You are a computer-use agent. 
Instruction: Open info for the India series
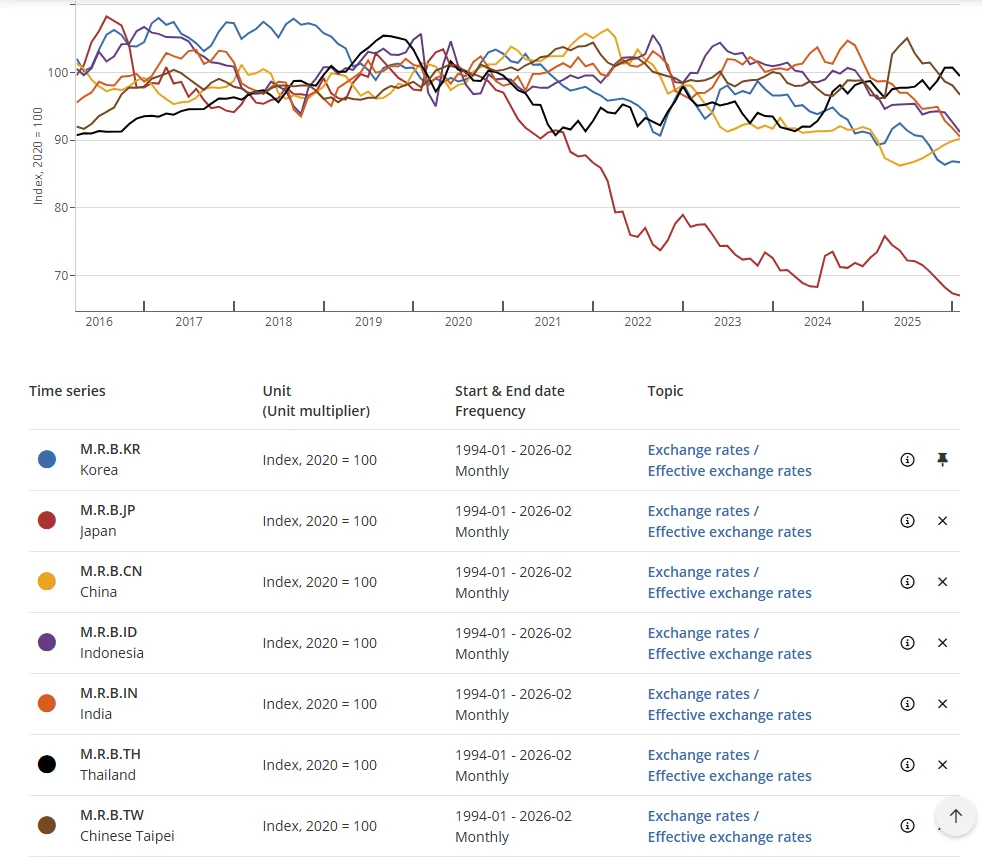907,704
